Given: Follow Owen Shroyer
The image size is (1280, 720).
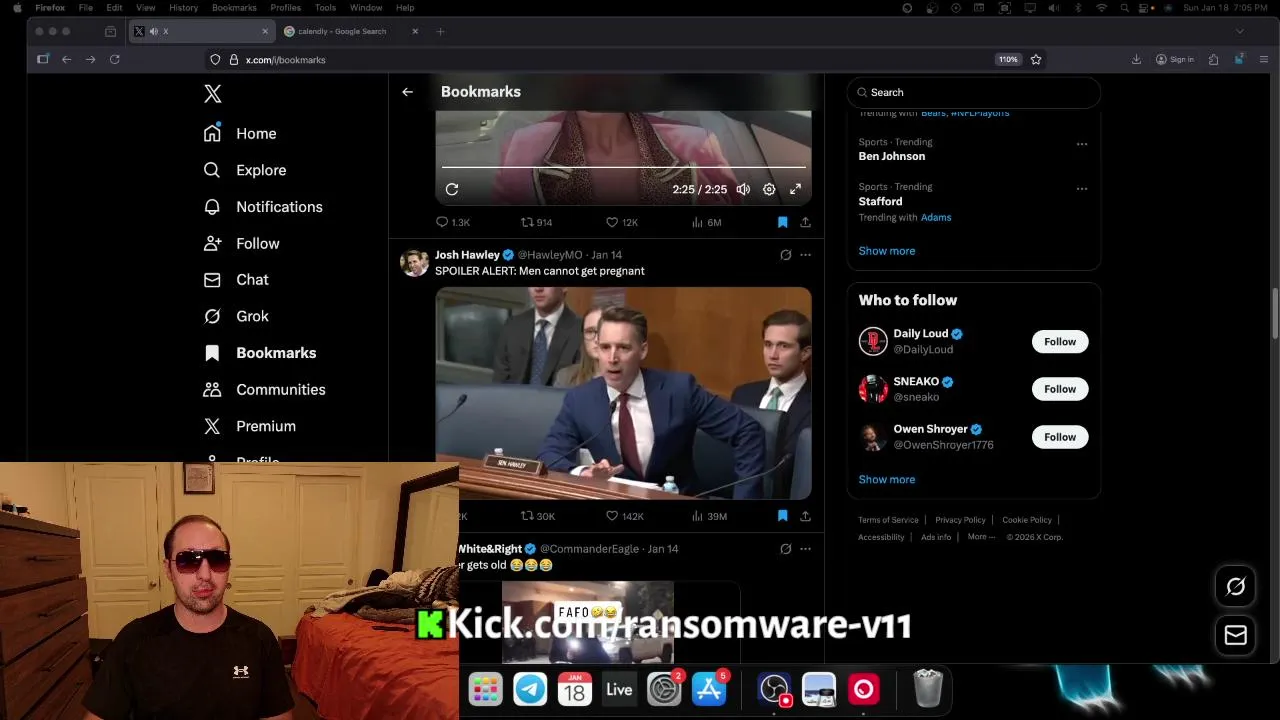Looking at the screenshot, I should [1060, 437].
